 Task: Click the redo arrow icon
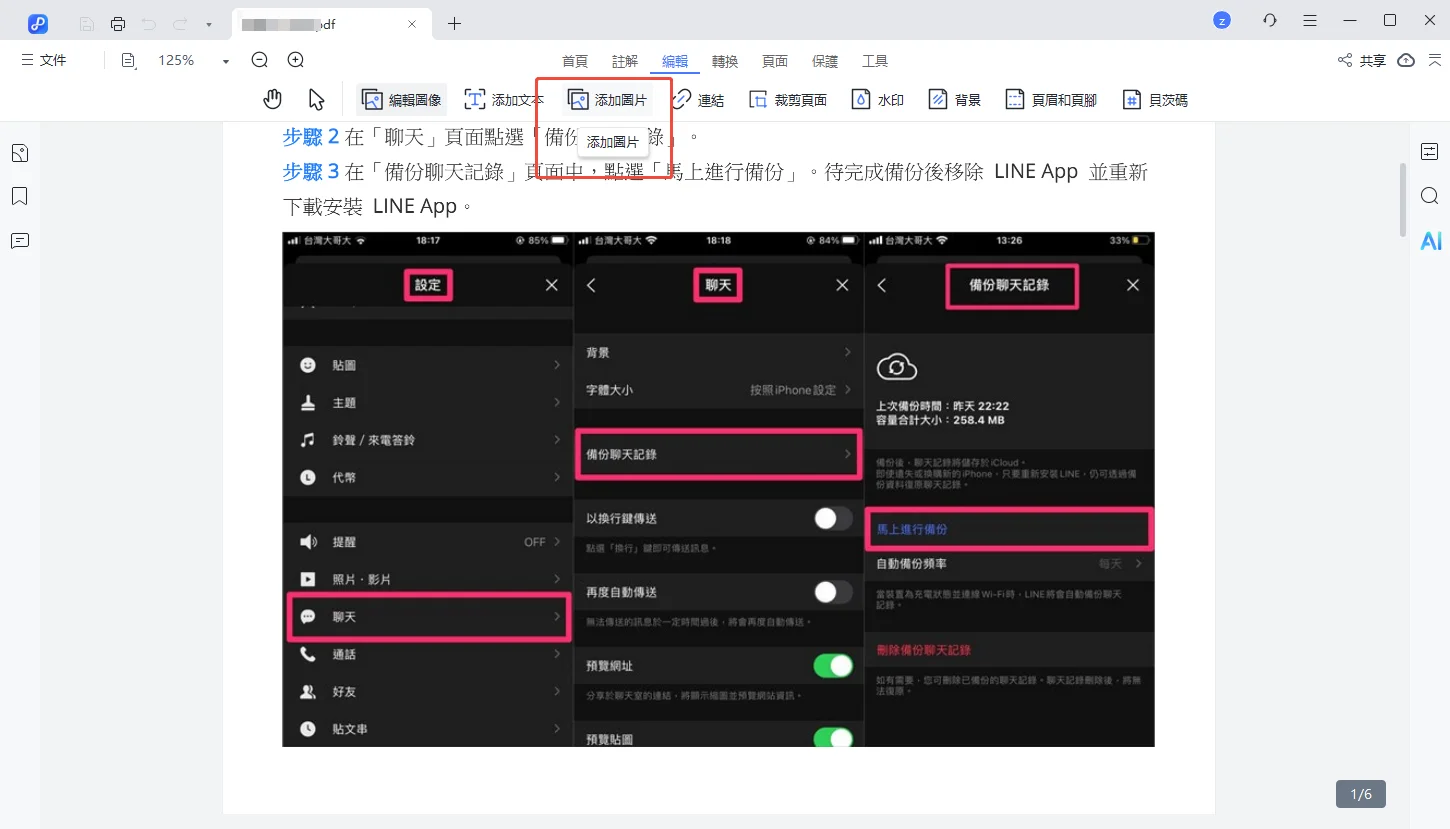(180, 24)
